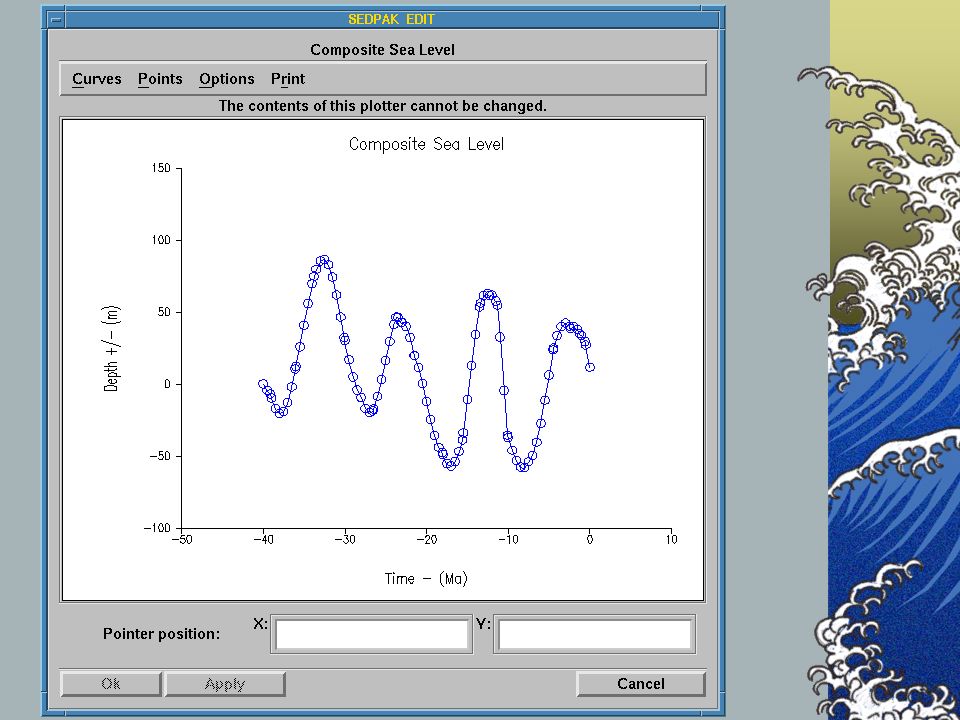Open the Curves menu
Screen dimensions: 960x720
pyautogui.click(x=97, y=79)
